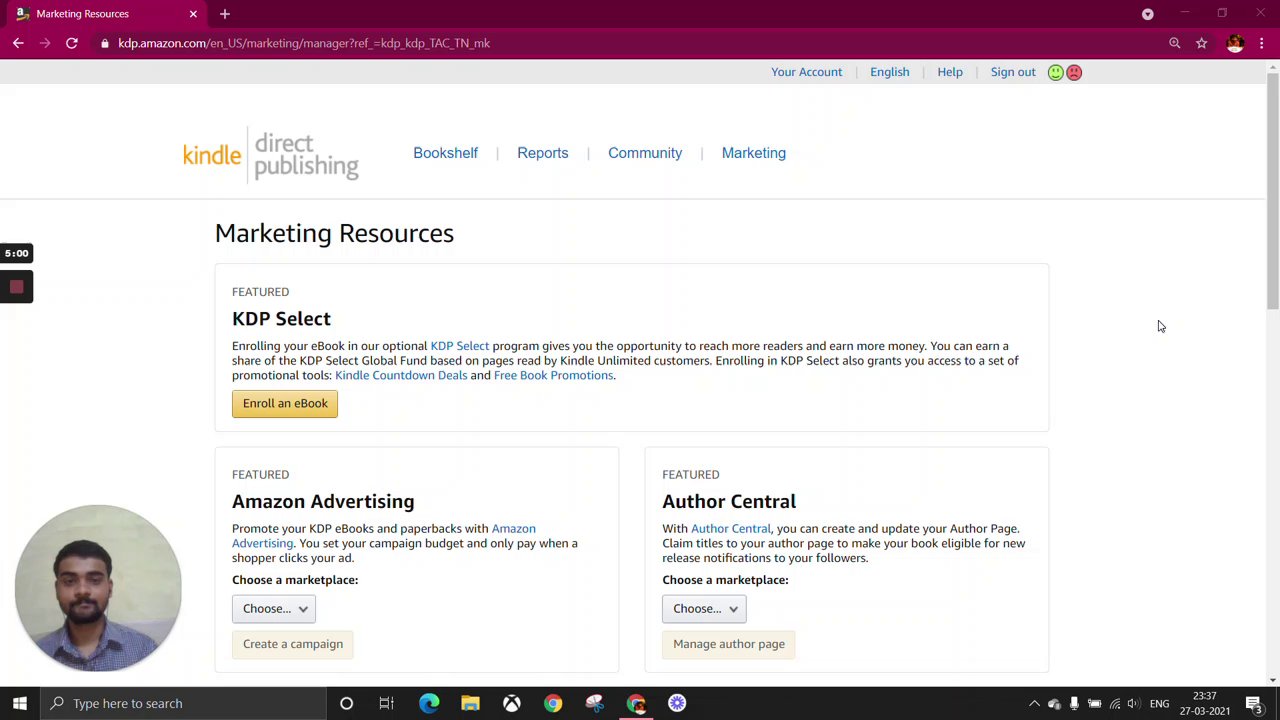Click the Kindle Direct Publishing logo
1280x720 pixels.
click(270, 154)
